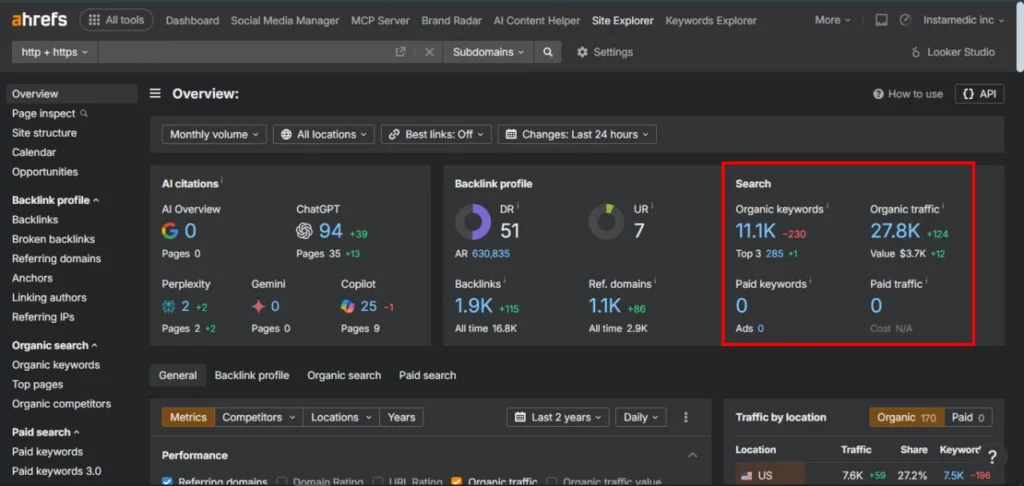Switch to Paid search tab
The width and height of the screenshot is (1024, 486).
click(x=428, y=376)
